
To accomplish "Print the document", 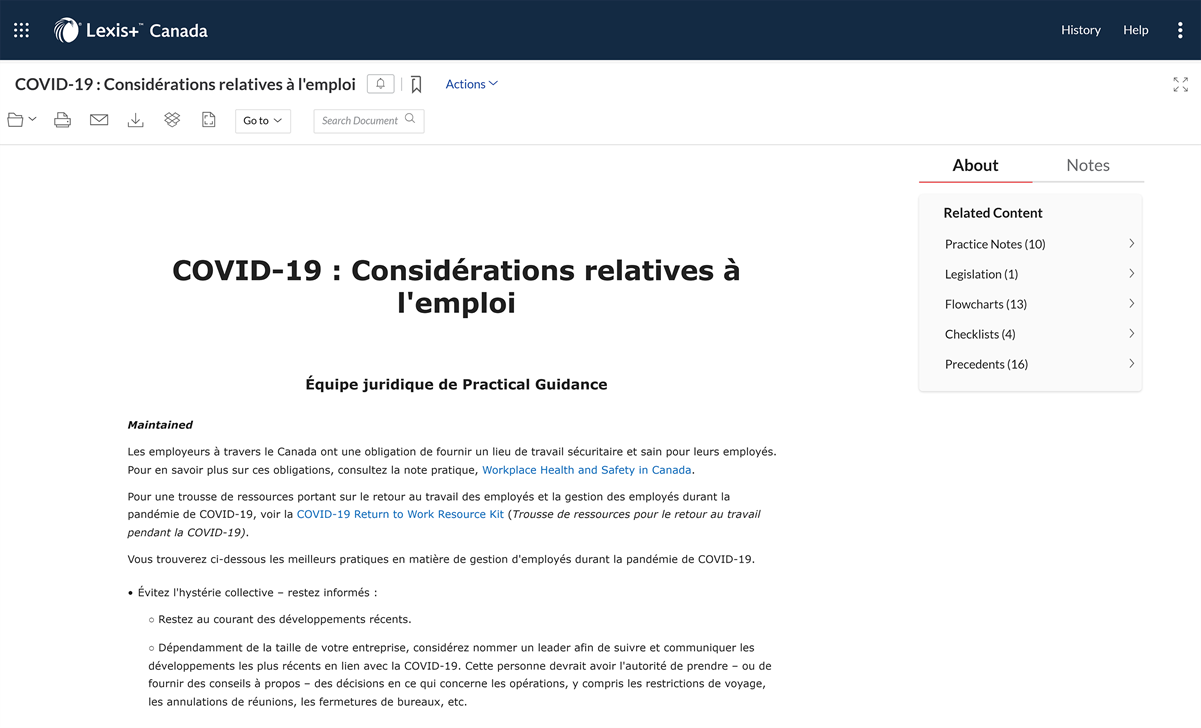I will click(62, 120).
